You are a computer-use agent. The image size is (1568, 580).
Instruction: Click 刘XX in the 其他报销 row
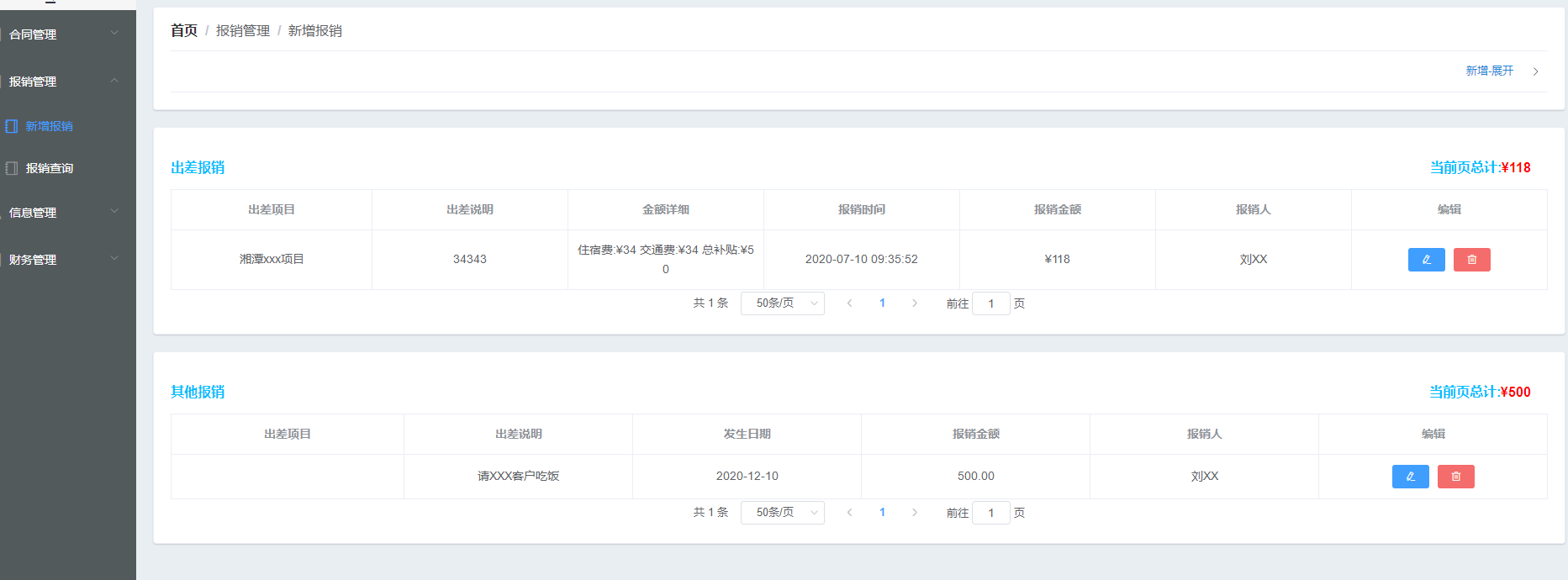(1205, 477)
